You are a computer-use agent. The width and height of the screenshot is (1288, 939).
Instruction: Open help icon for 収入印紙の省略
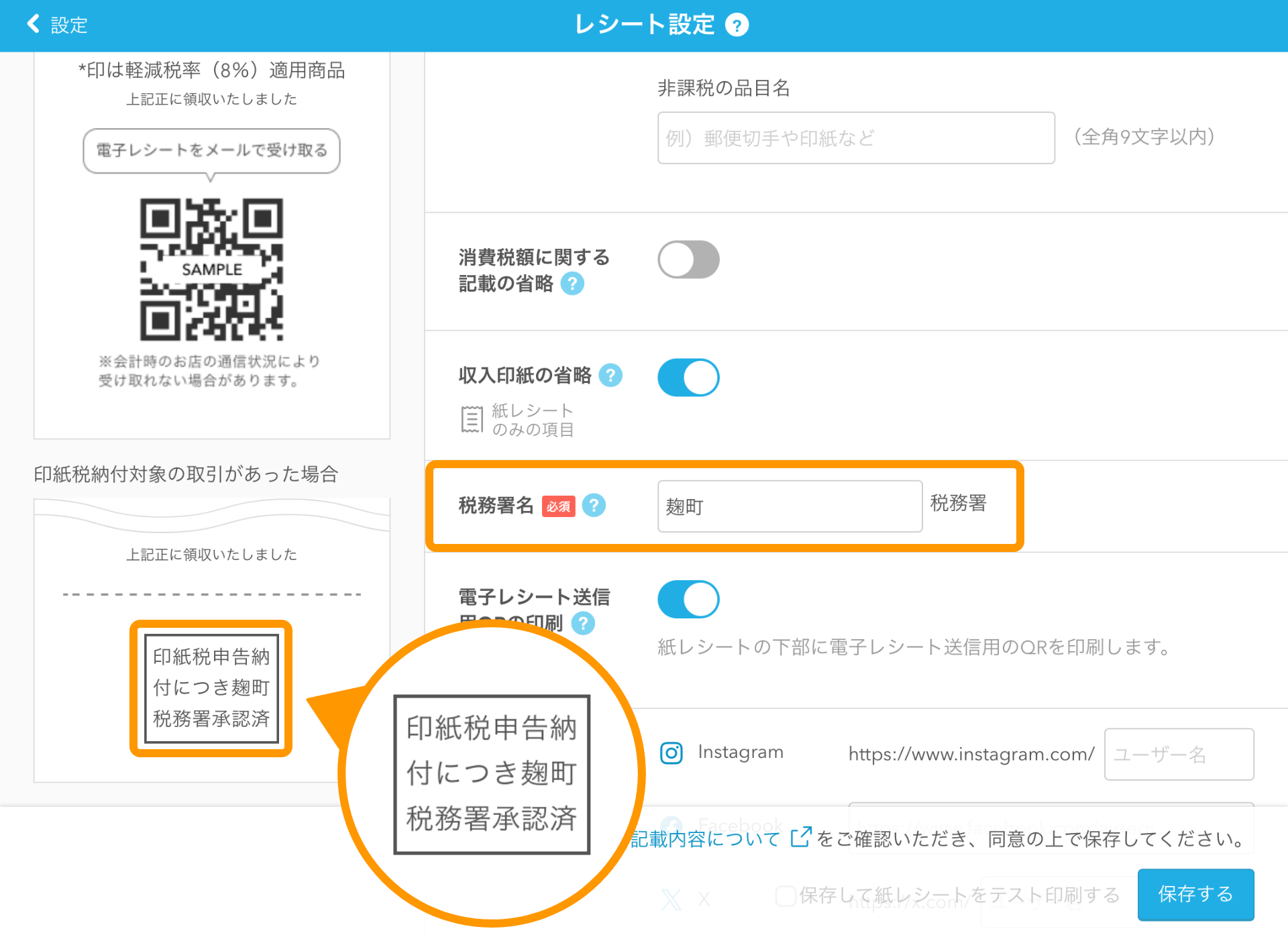tap(610, 375)
